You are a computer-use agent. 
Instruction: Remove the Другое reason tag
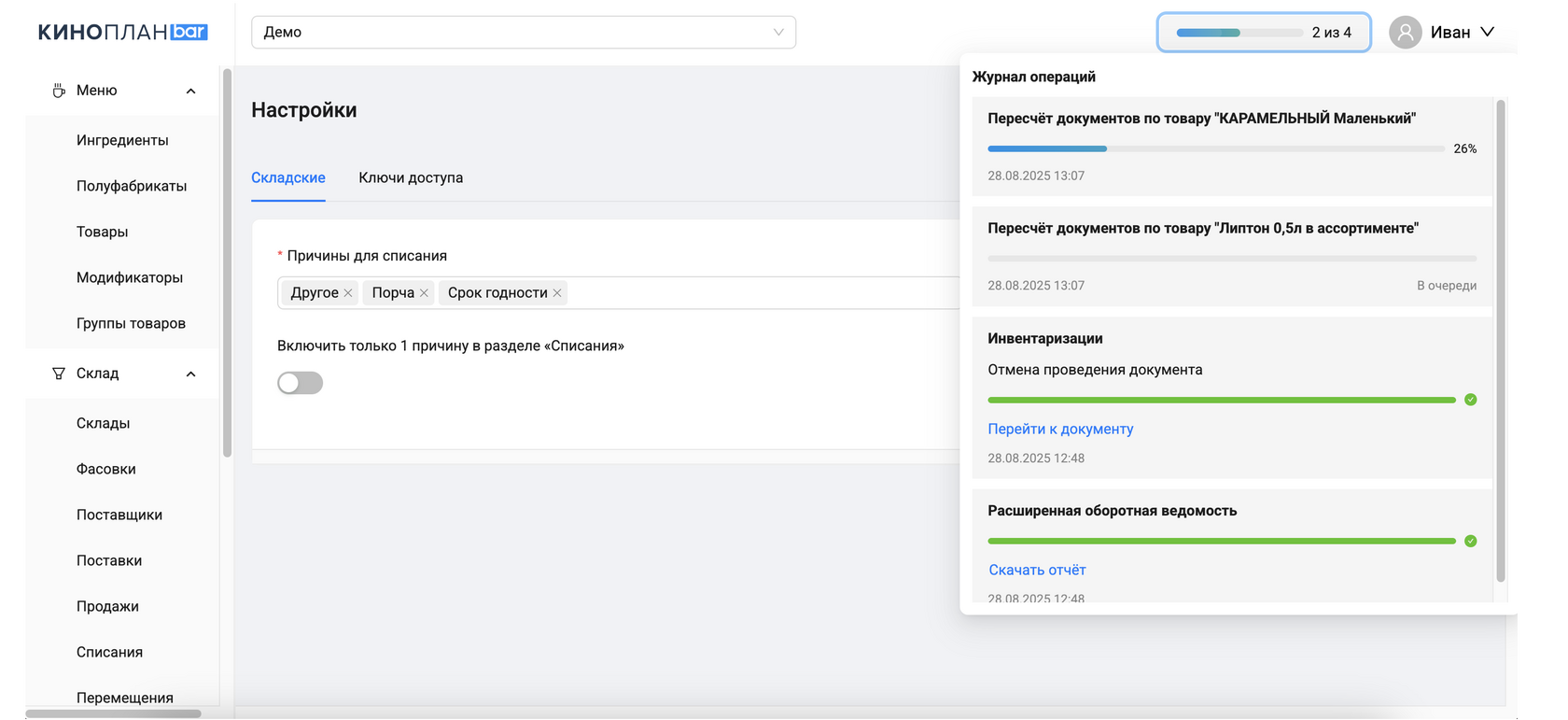click(348, 293)
